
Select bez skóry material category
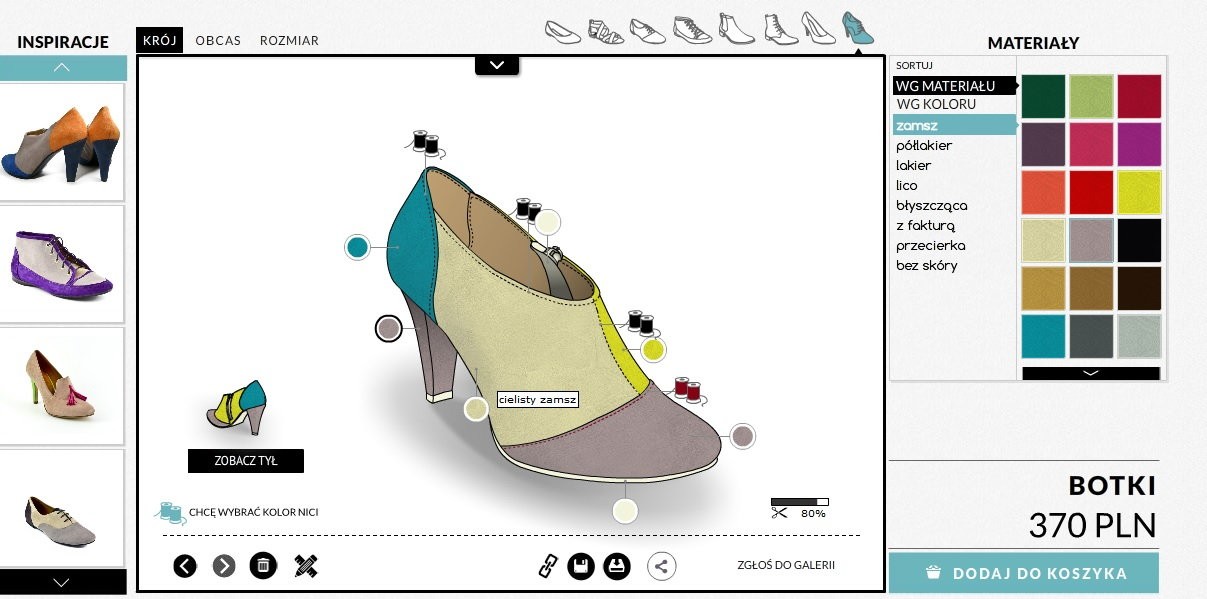pyautogui.click(x=926, y=265)
